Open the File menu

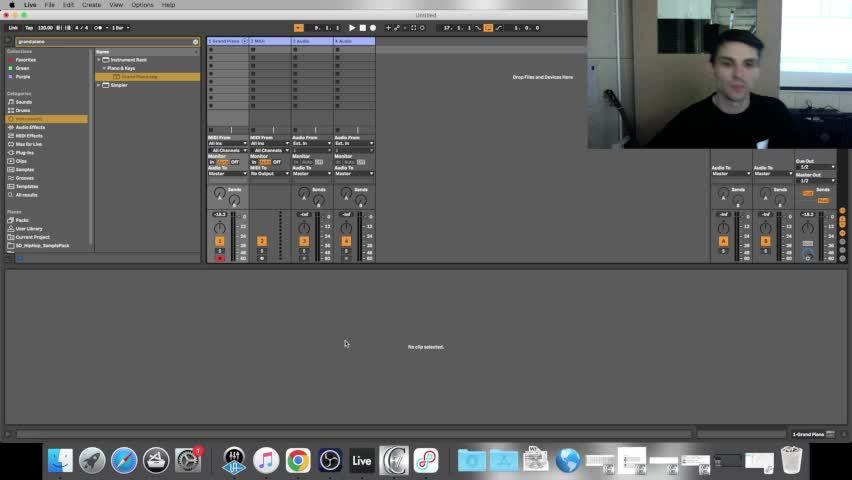point(49,4)
